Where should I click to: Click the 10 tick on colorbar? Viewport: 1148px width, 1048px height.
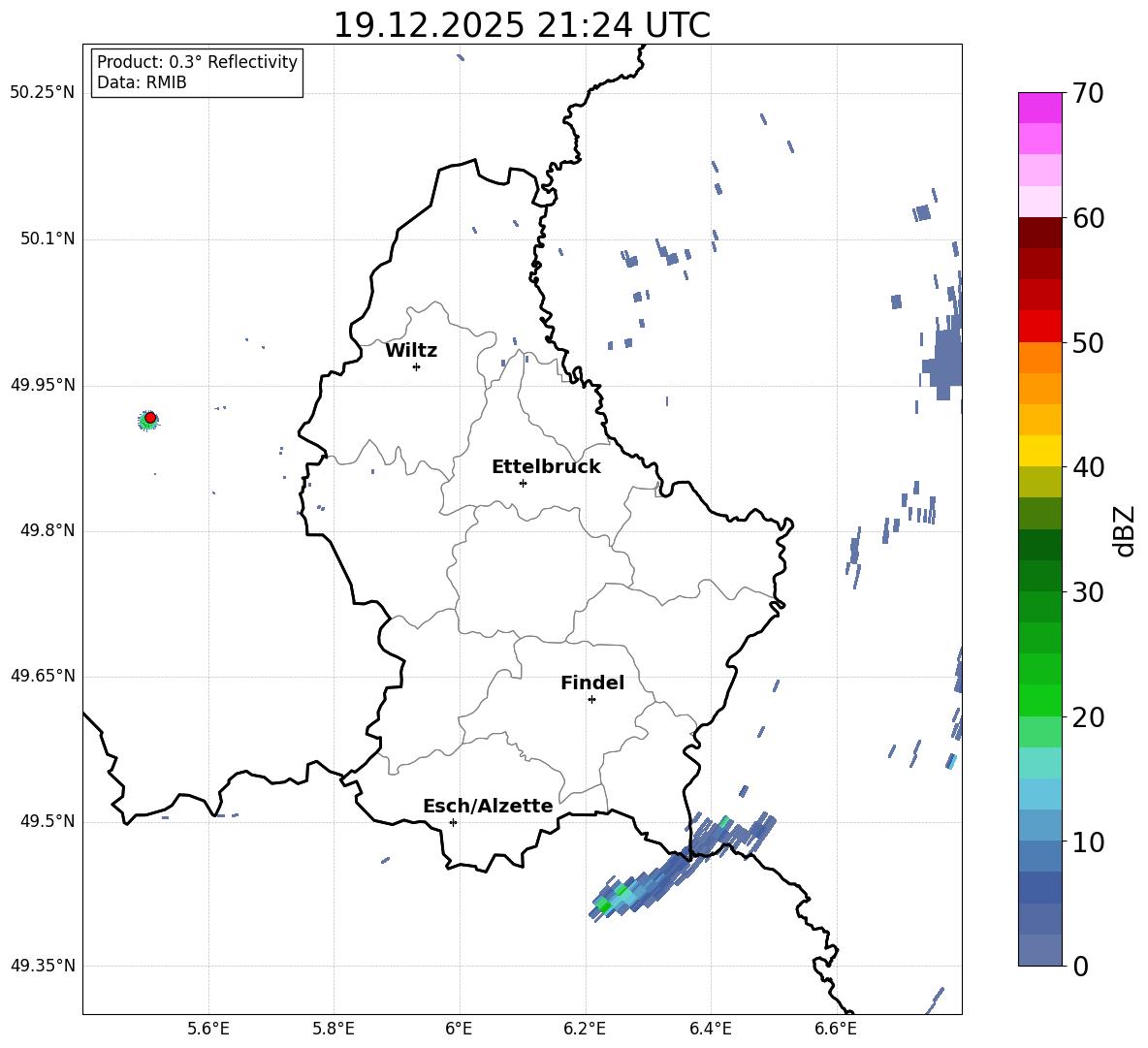[x=1088, y=842]
